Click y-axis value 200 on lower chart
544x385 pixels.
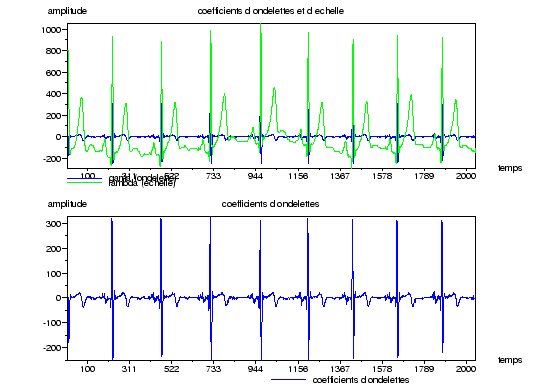coord(53,249)
